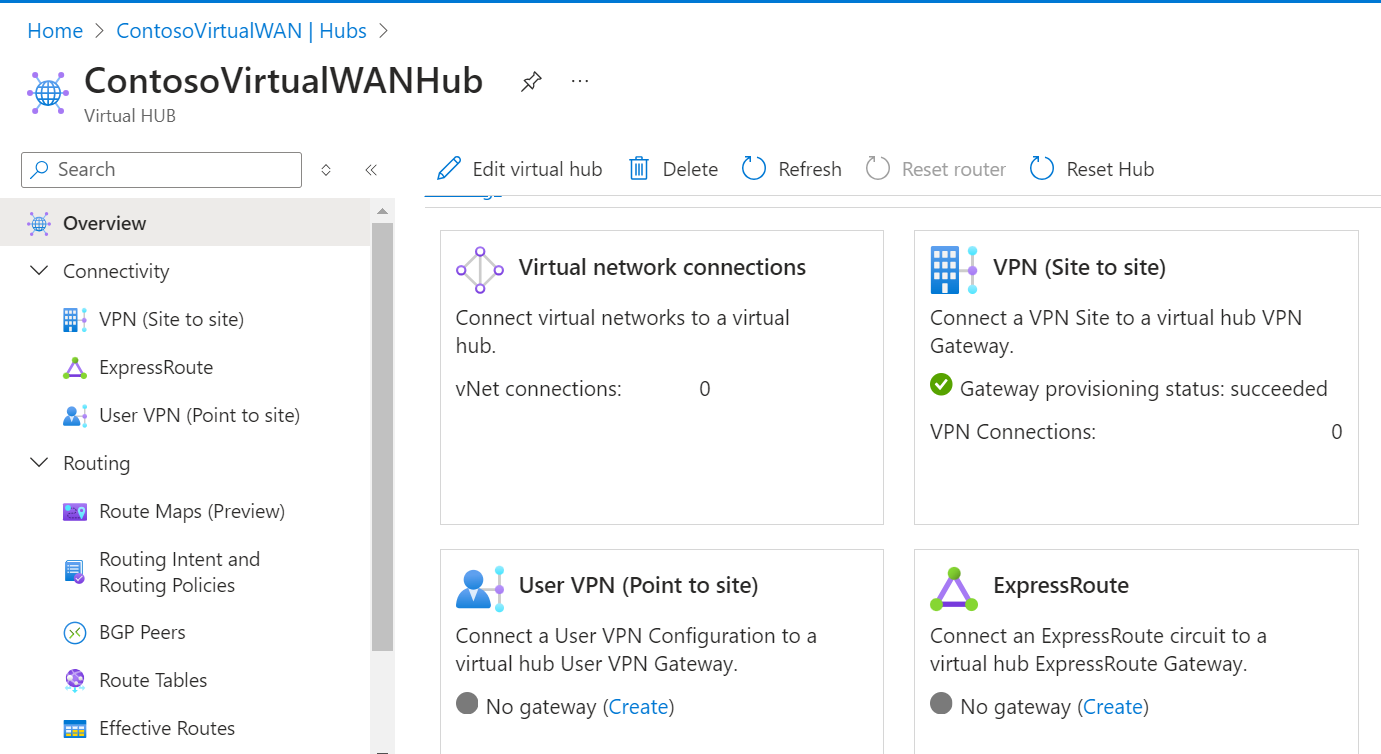
Task: Click the User VPN sidebar person icon
Action: pyautogui.click(x=75, y=416)
